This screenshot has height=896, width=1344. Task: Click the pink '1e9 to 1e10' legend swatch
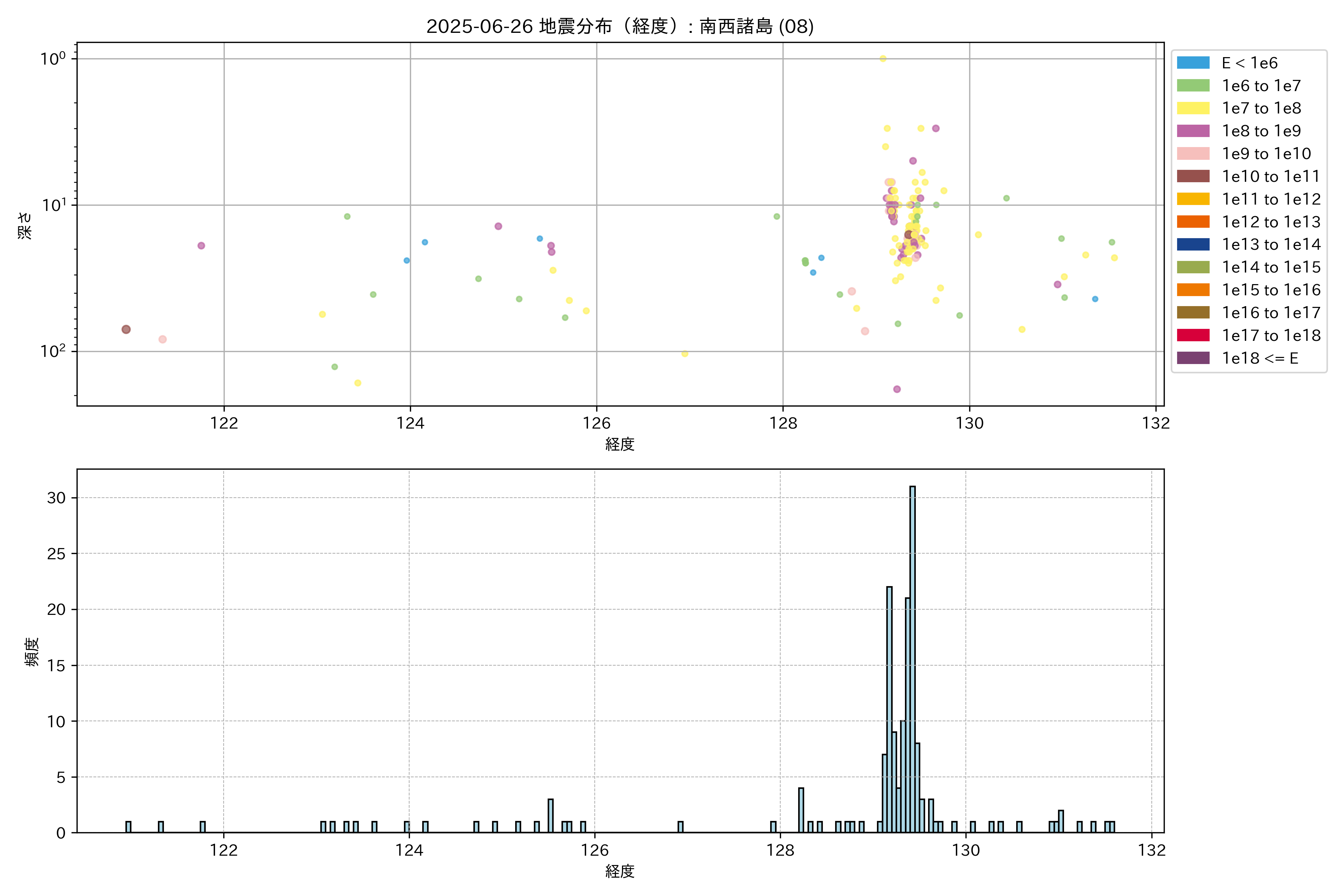pos(1193,154)
